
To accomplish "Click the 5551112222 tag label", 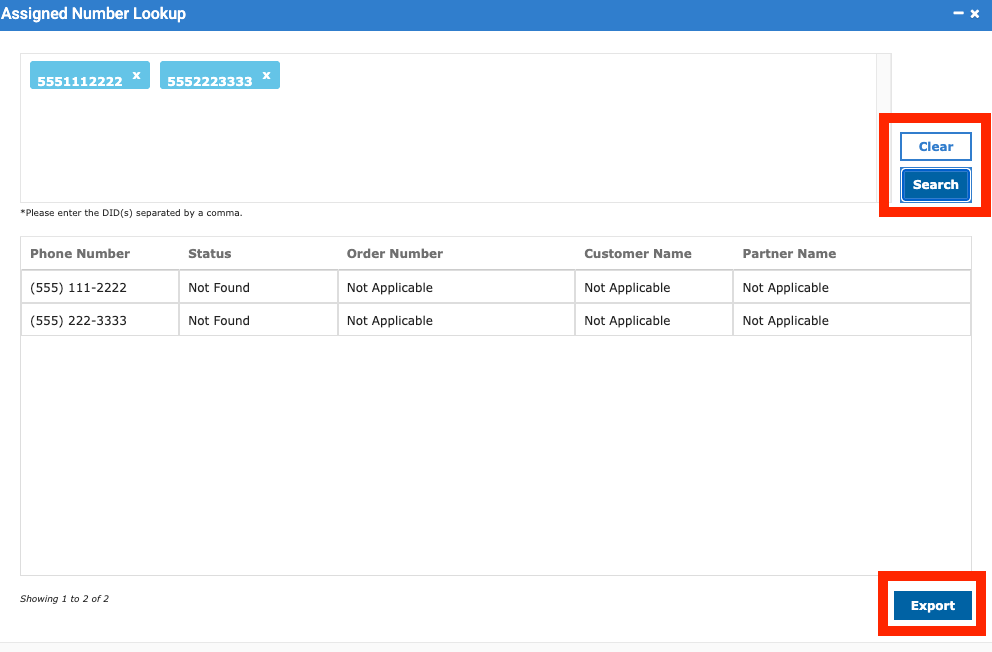I will 80,81.
